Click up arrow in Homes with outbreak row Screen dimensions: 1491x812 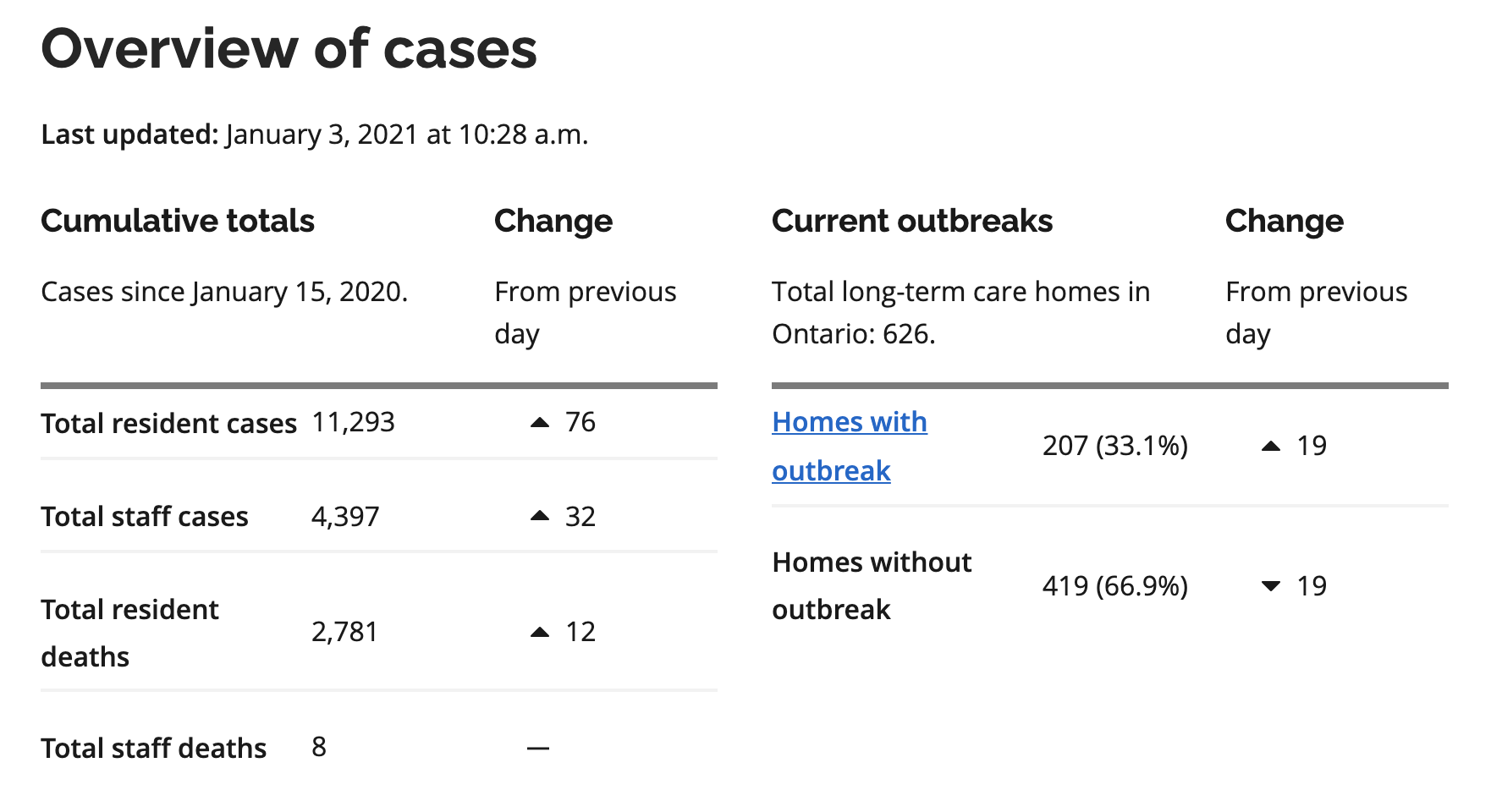click(1271, 446)
